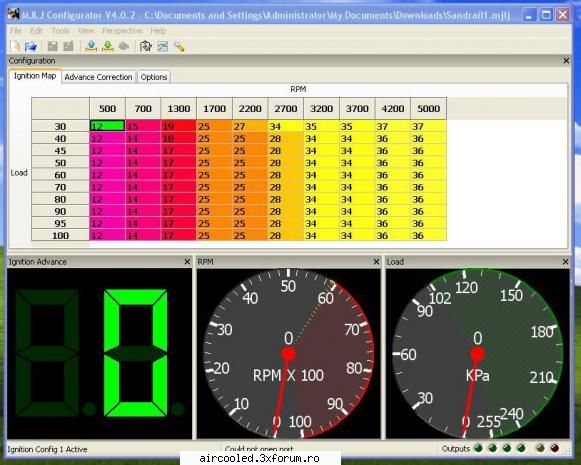
Task: Click the clipboard configuration toolbar icon
Action: 146,46
